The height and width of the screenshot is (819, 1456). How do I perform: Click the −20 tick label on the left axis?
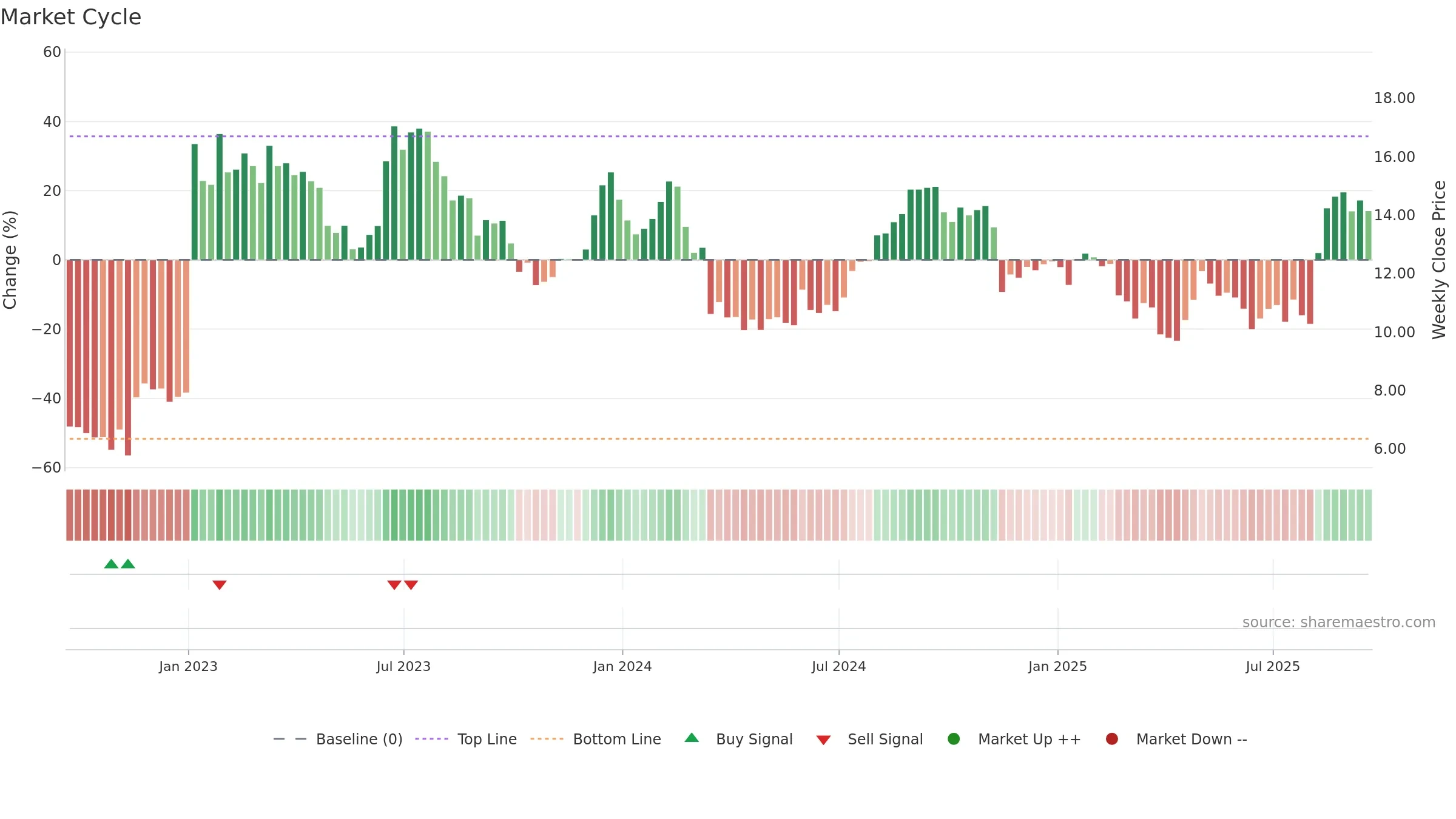pyautogui.click(x=47, y=329)
